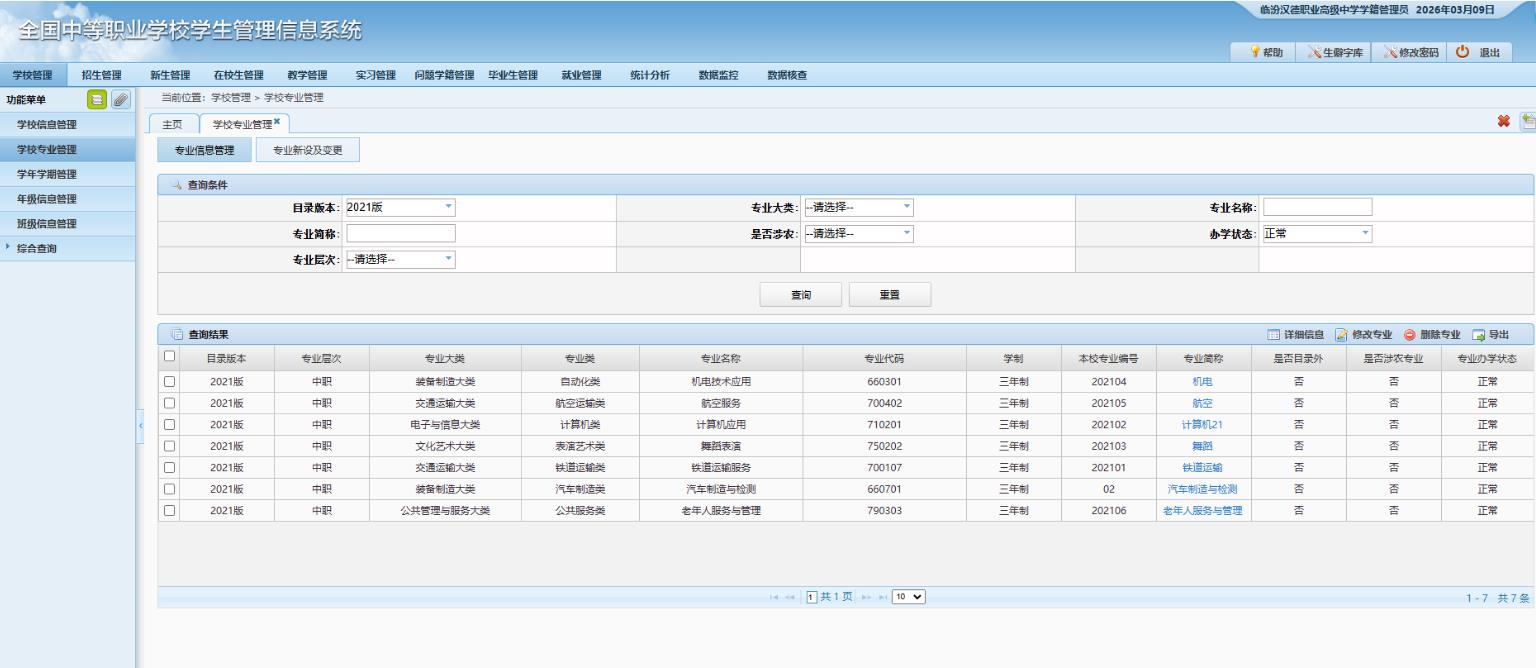
Task: Switch to the 专业新设及变更 tab
Action: point(308,151)
